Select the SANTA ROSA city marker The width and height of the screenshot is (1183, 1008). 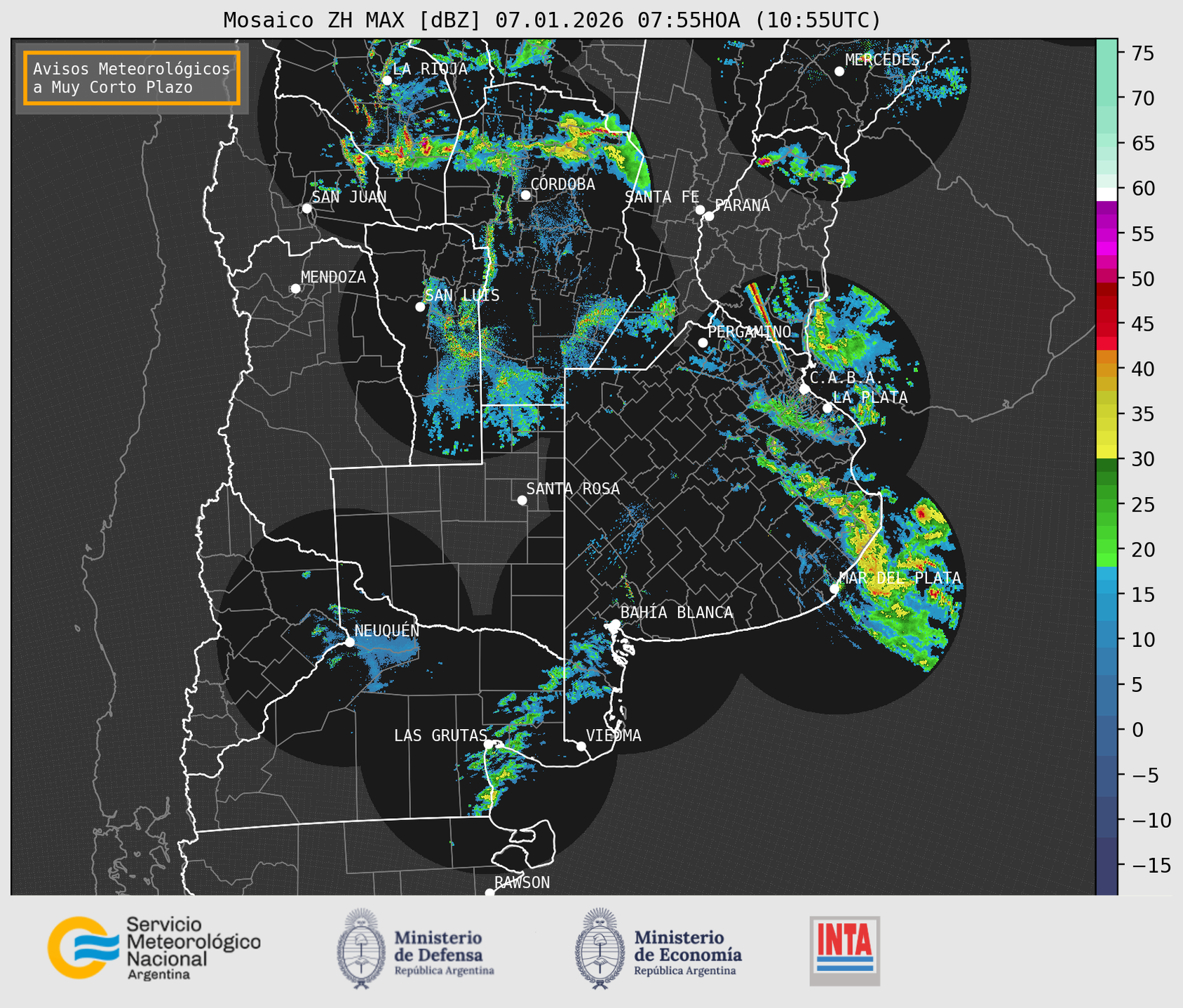pos(522,500)
